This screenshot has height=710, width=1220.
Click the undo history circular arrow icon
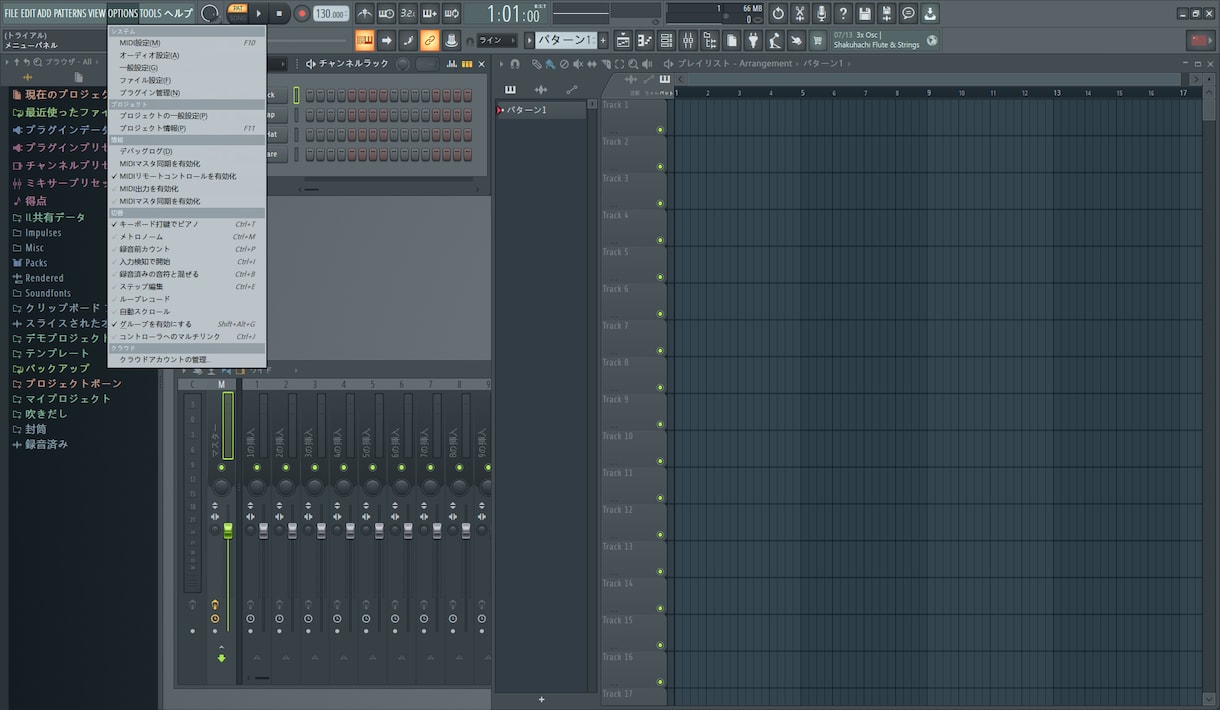coord(778,13)
